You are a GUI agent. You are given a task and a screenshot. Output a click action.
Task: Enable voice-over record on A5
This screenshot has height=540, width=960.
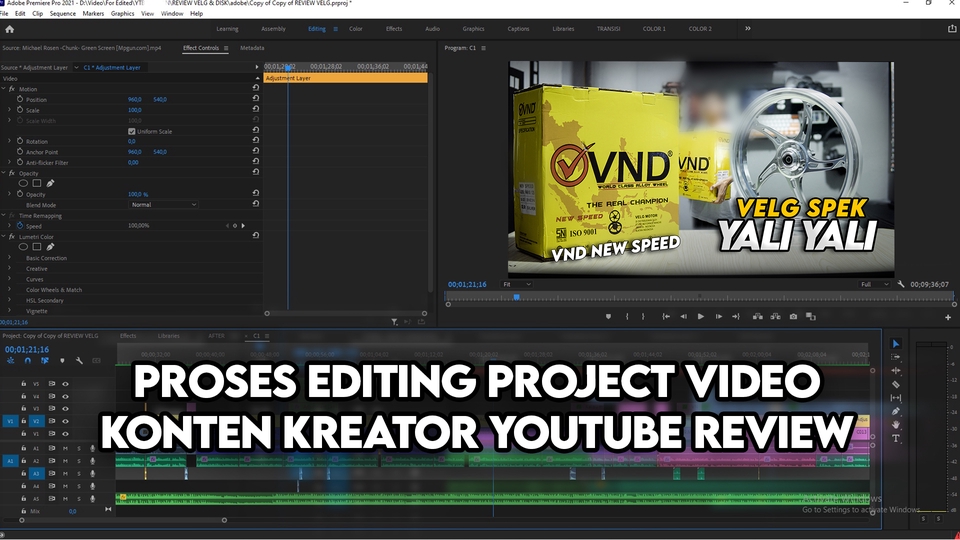92,498
